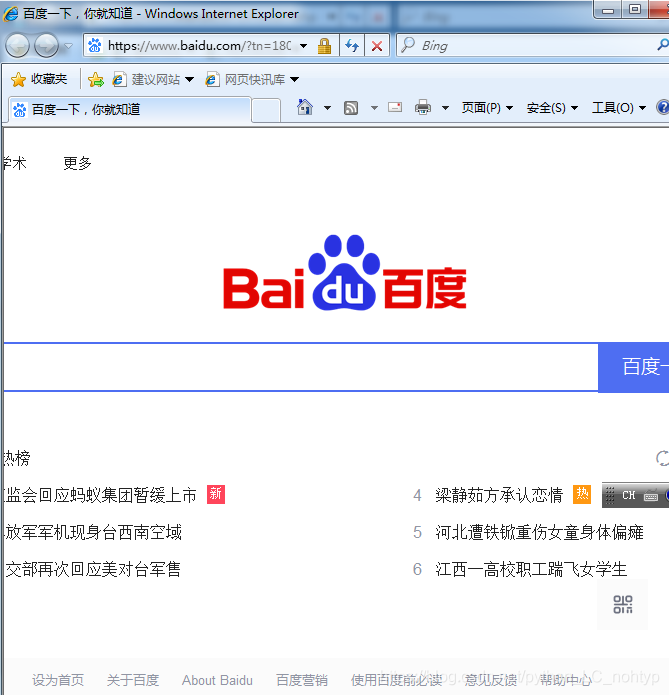Click the orange 热 badge
669x695 pixels.
tap(582, 495)
